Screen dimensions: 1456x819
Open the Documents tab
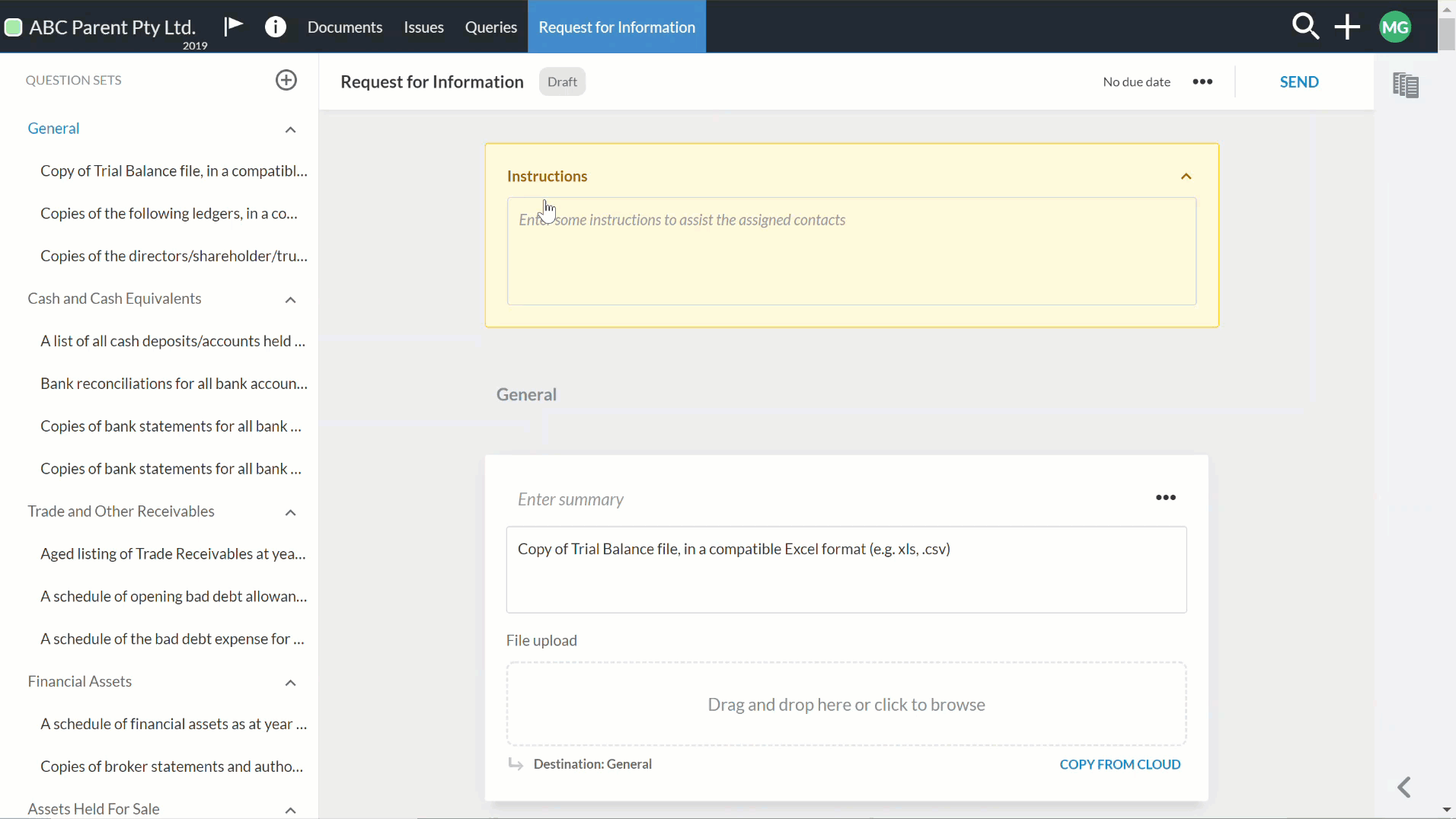point(345,27)
